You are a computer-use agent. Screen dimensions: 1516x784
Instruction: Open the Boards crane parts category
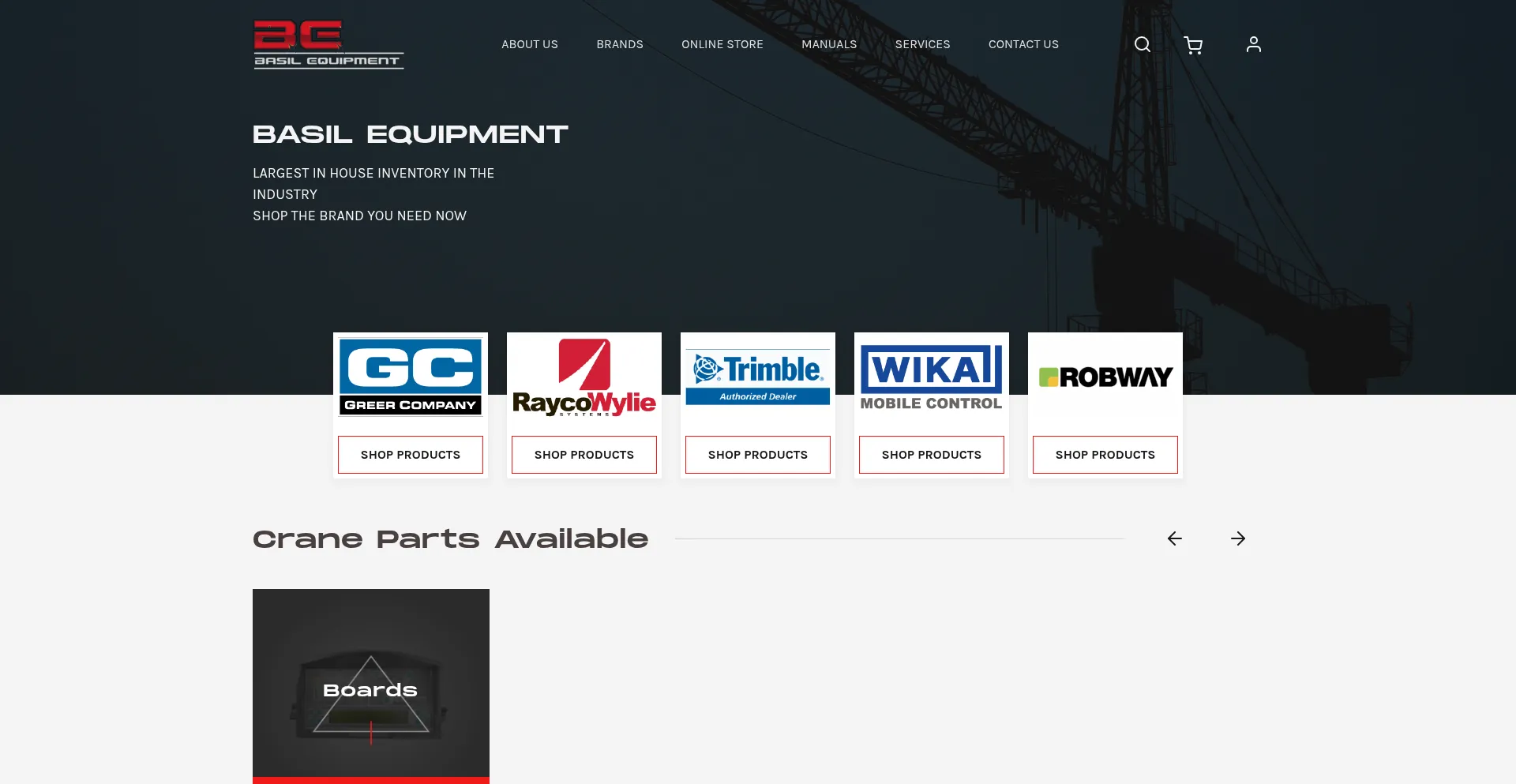point(371,686)
